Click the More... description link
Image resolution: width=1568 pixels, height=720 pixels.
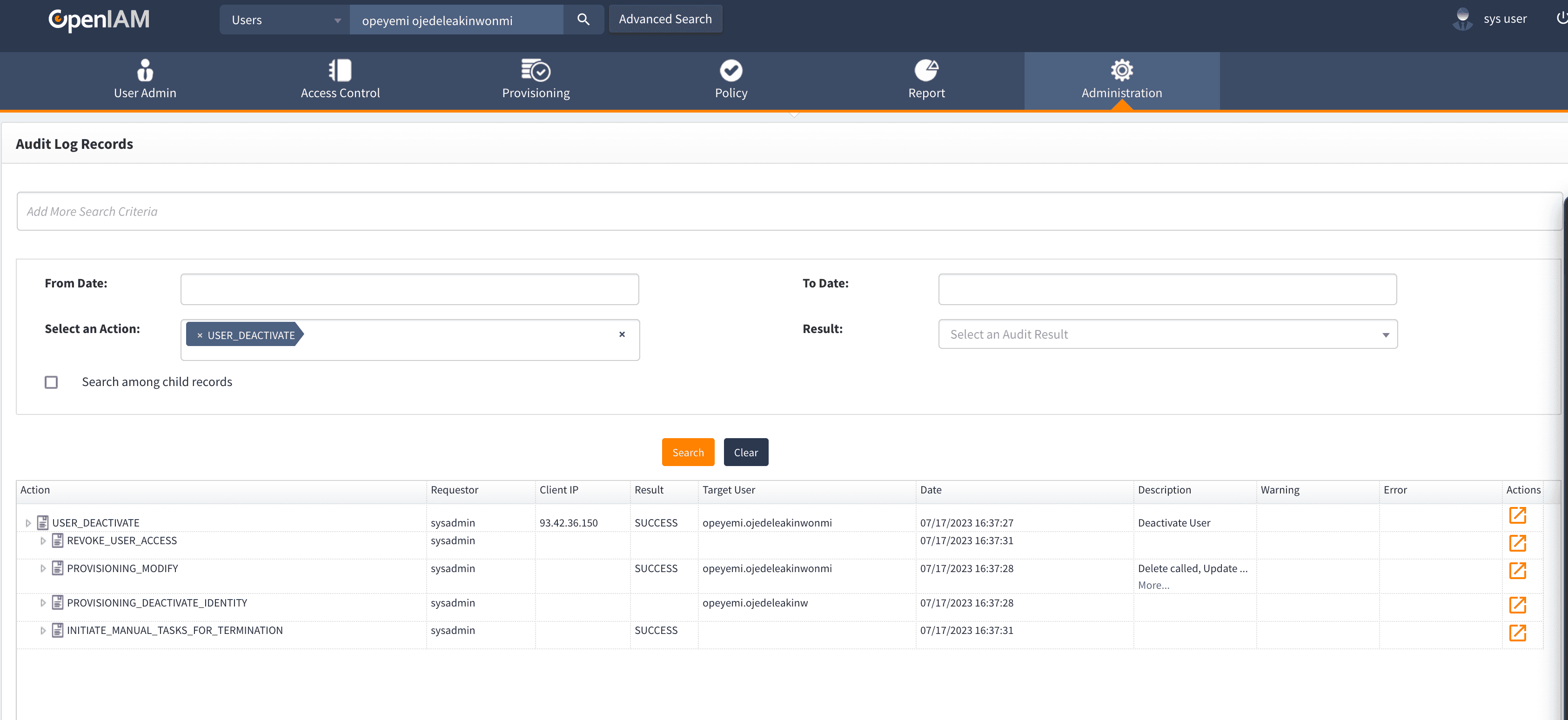1153,586
